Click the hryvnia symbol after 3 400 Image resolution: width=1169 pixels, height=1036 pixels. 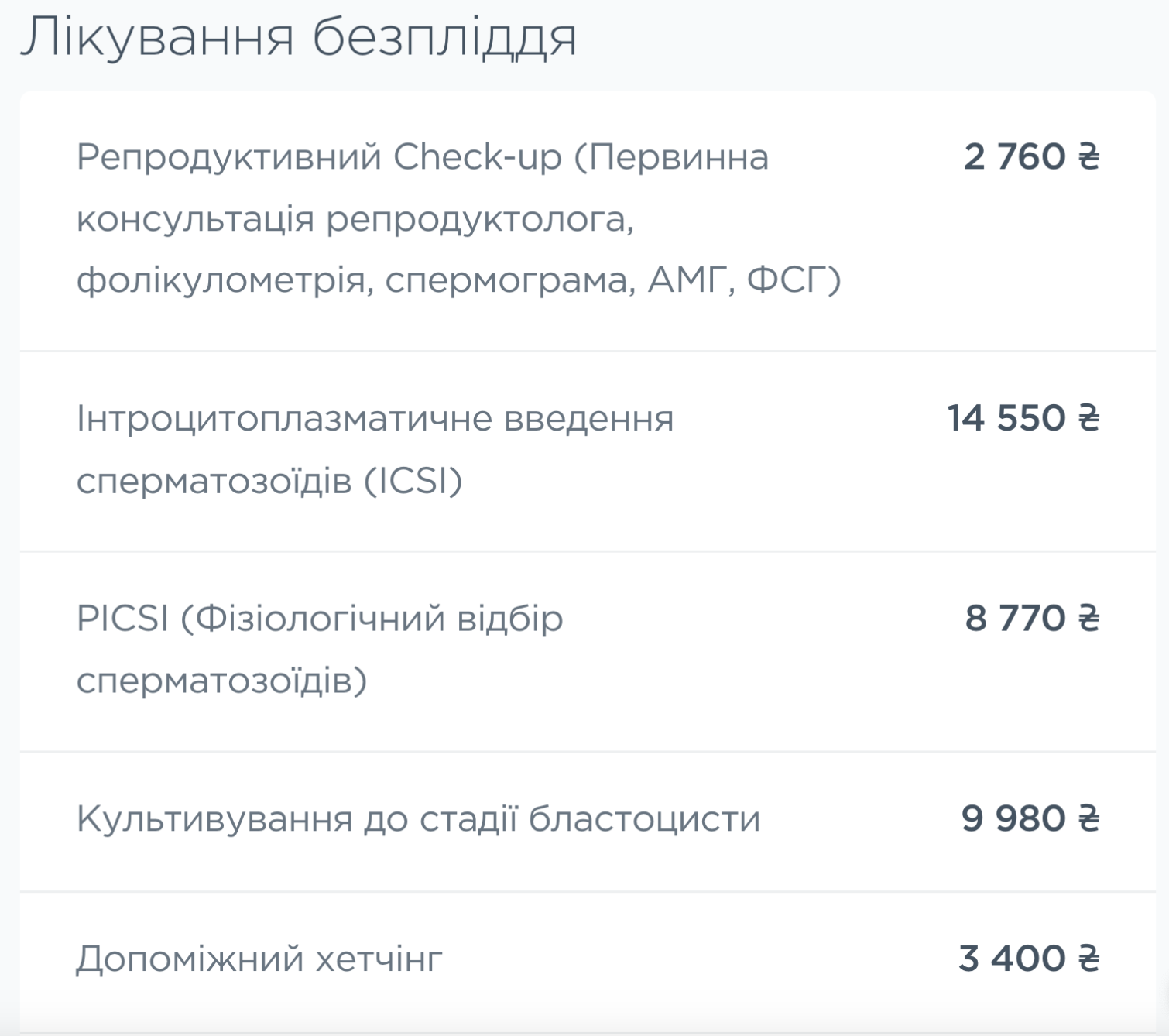1088,959
